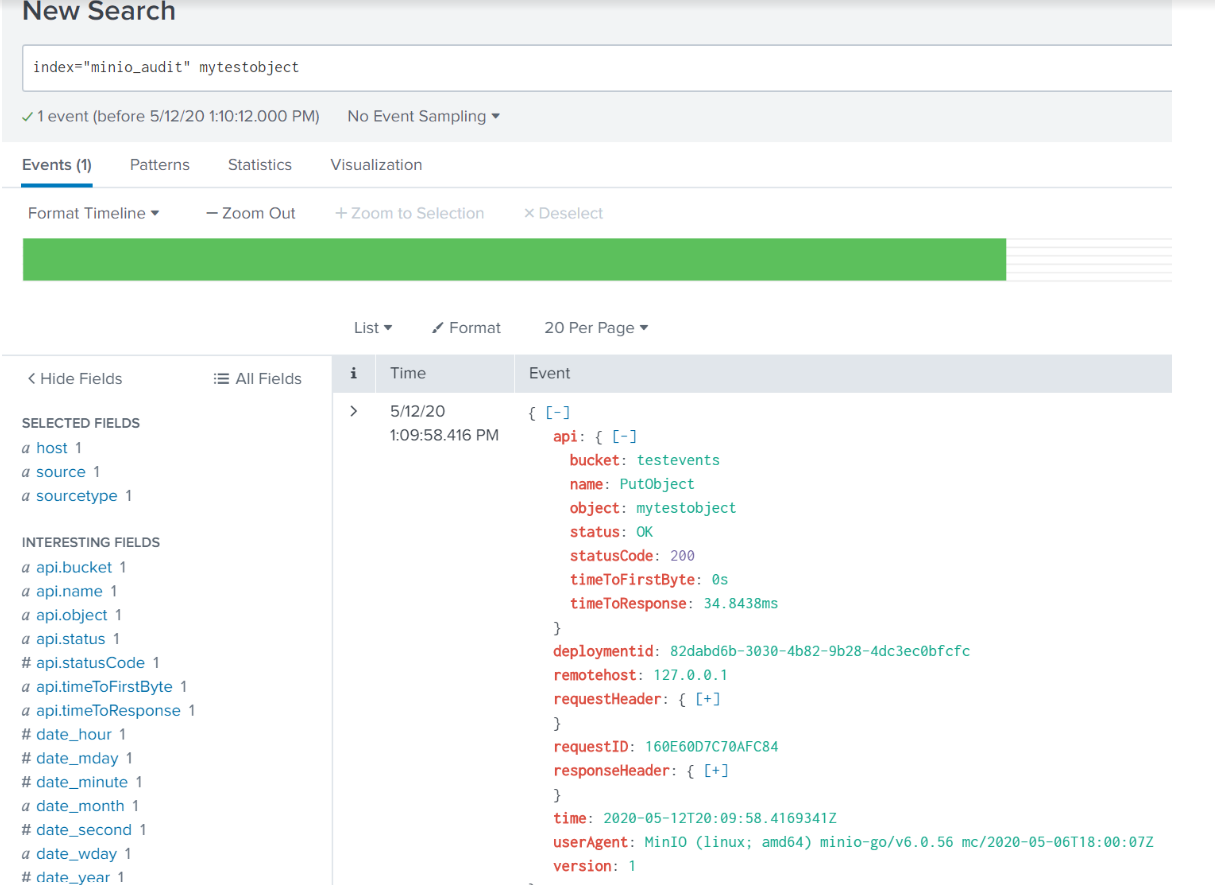The height and width of the screenshot is (891, 1215).
Task: Switch to the Visualization tab
Action: click(376, 165)
